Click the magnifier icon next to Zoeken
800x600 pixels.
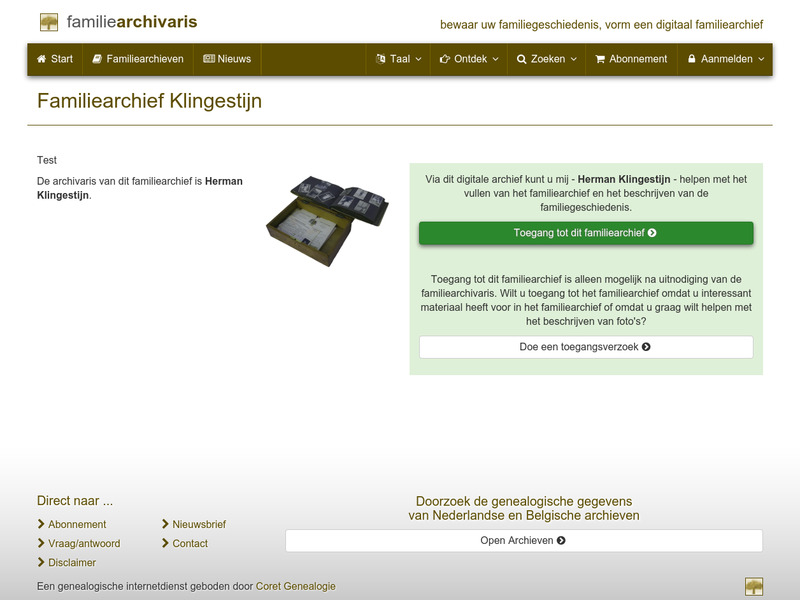point(522,59)
